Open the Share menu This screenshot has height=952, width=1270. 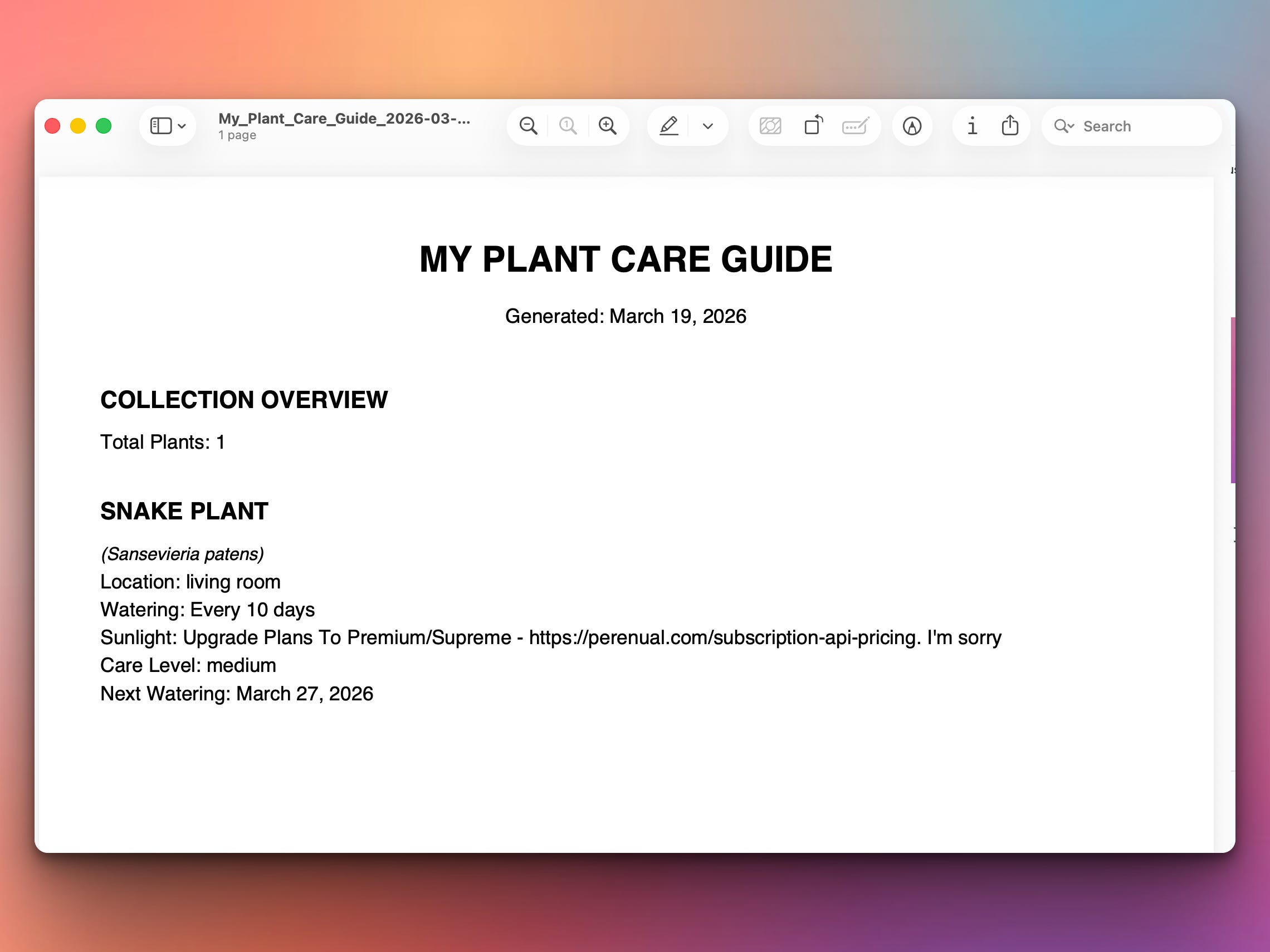pyautogui.click(x=1010, y=125)
